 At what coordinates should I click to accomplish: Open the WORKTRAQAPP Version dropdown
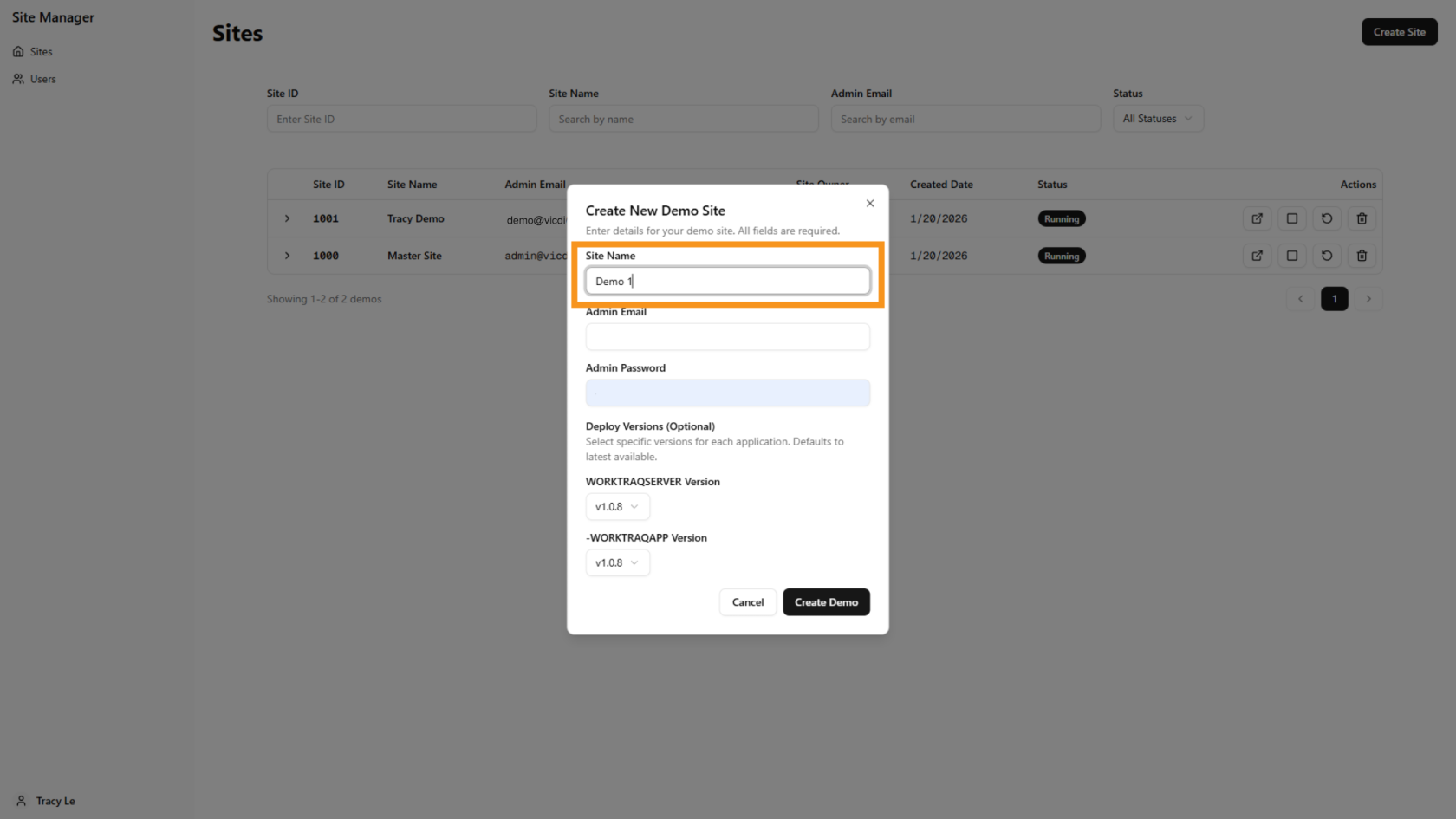click(x=617, y=562)
